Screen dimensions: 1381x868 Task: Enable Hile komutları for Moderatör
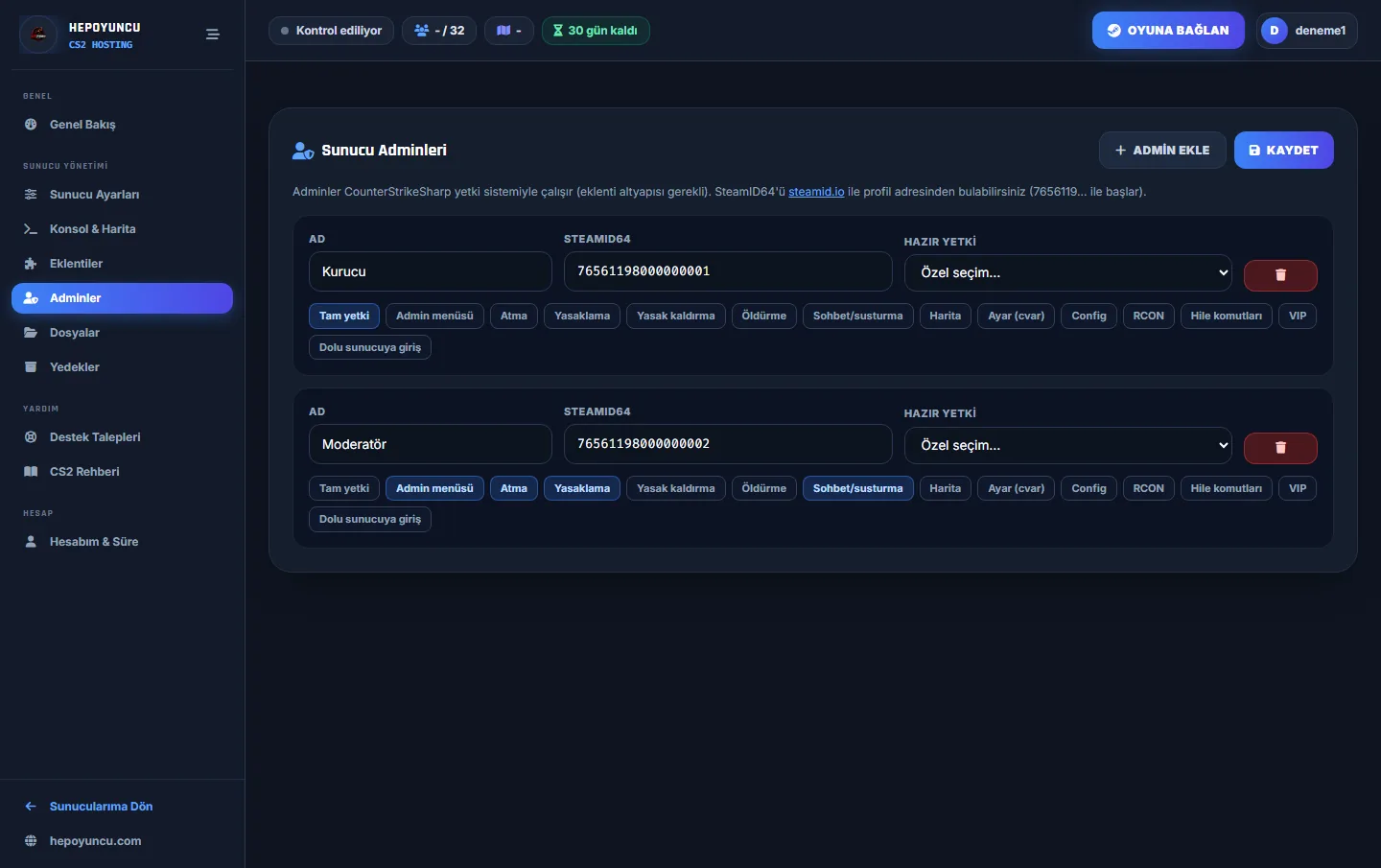tap(1227, 489)
